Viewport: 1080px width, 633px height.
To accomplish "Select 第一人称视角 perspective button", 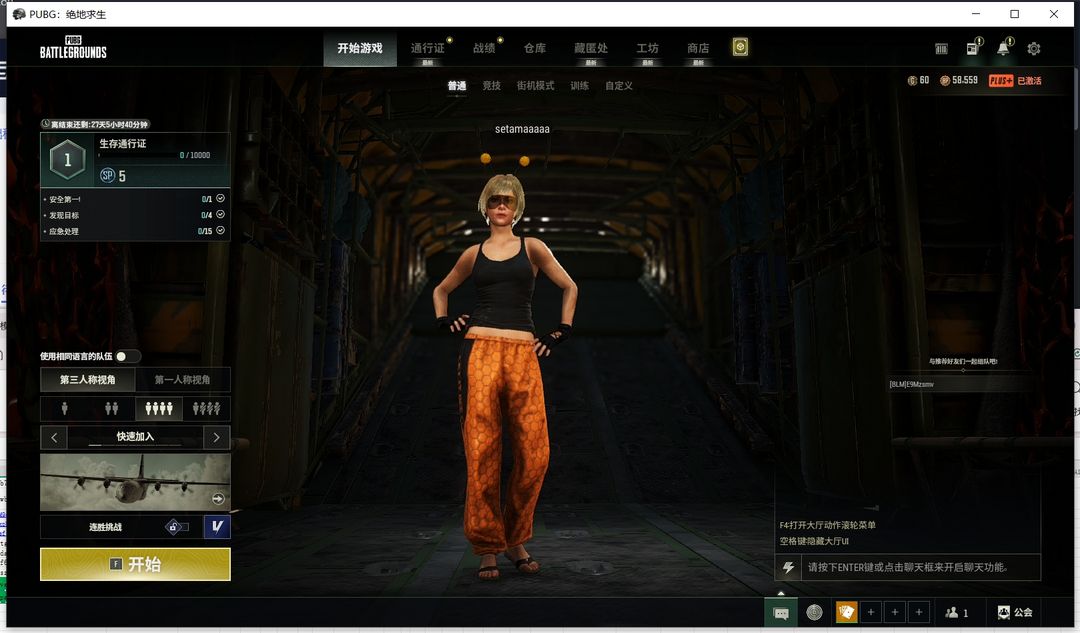I will tap(182, 380).
